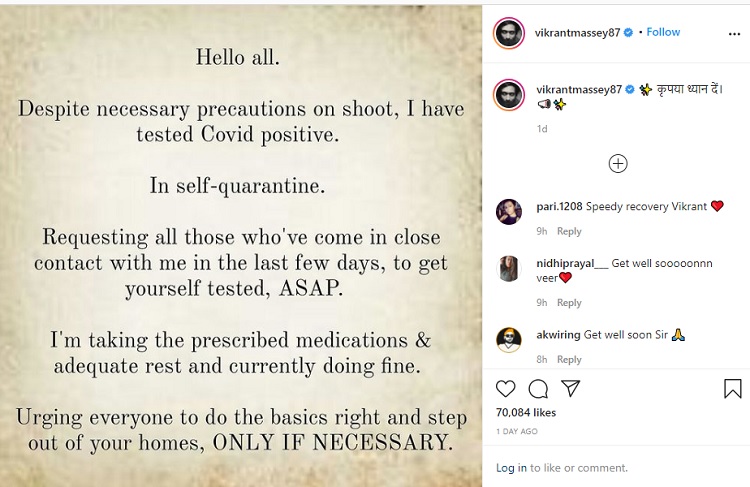
Task: Click the verified badge beside header username
Action: pos(629,33)
